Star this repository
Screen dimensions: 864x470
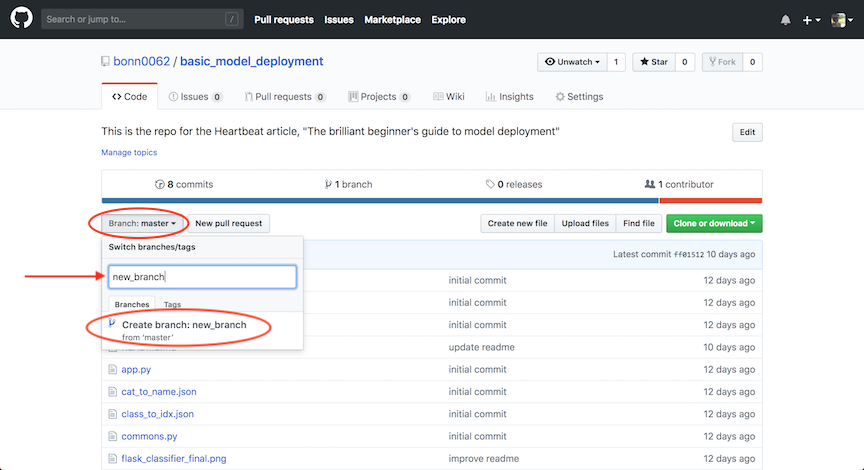pyautogui.click(x=653, y=62)
